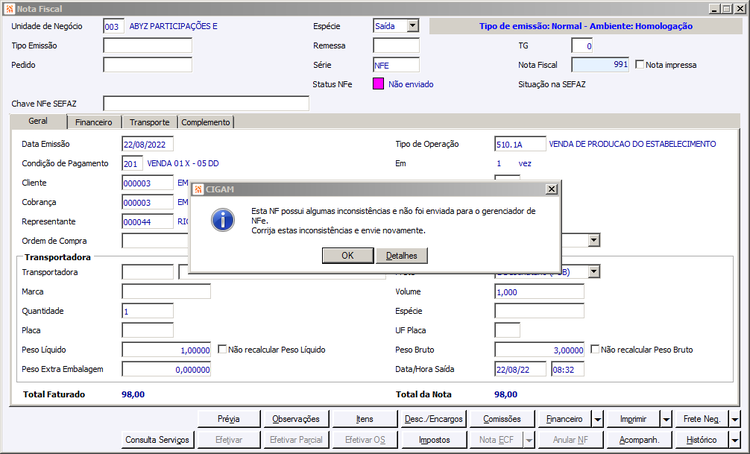The height and width of the screenshot is (454, 750).
Task: Click the Histórico button
Action: click(x=702, y=440)
